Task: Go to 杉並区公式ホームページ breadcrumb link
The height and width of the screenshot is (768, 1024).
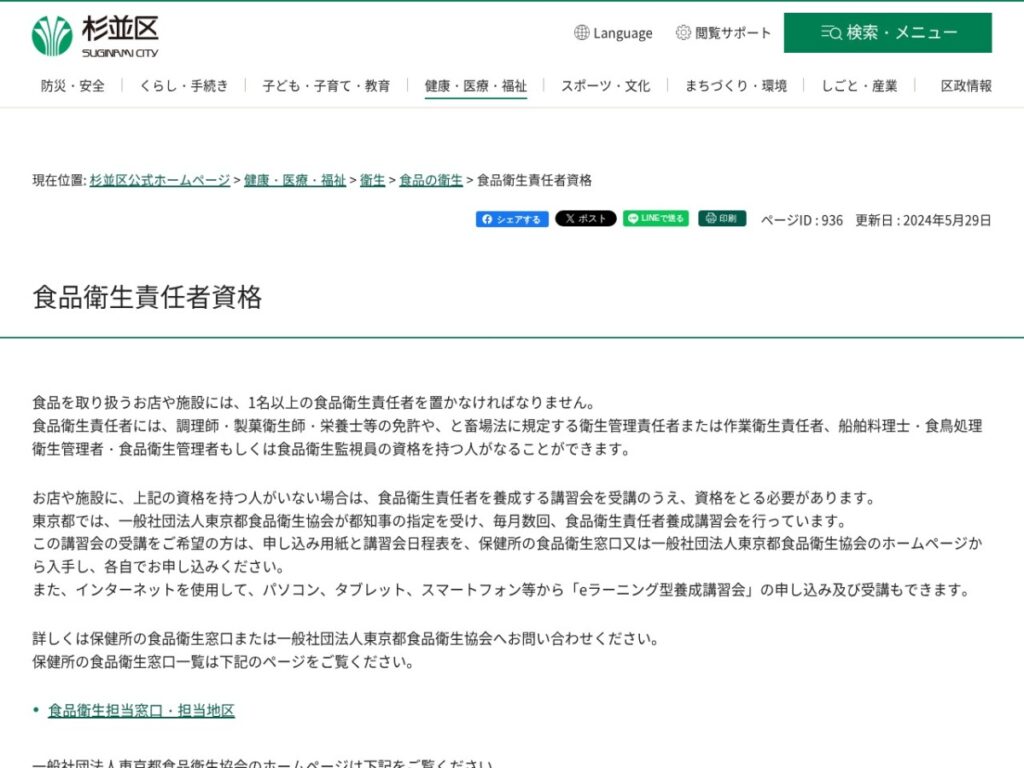Action: (x=160, y=180)
